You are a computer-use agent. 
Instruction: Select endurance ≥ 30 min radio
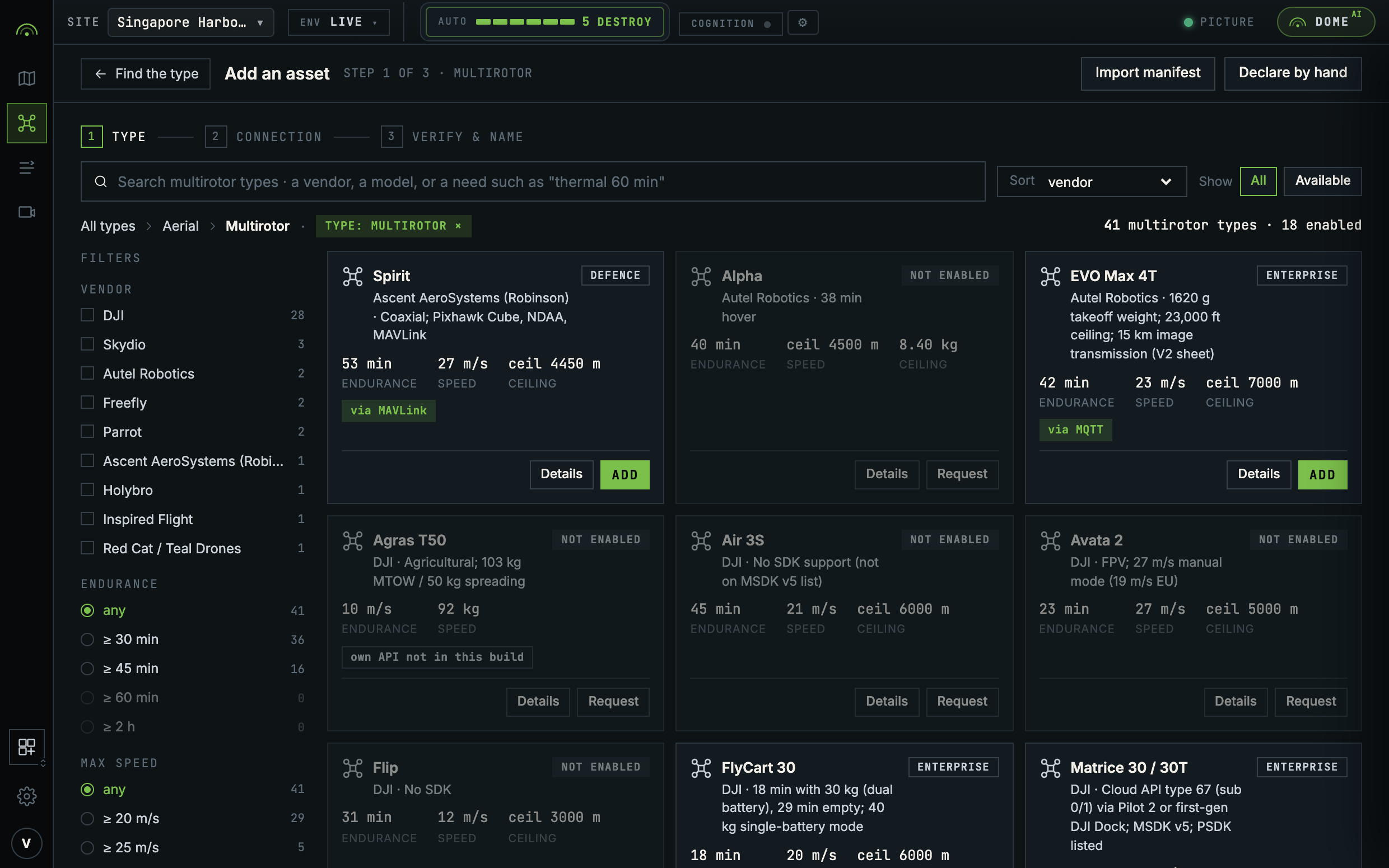[x=87, y=639]
